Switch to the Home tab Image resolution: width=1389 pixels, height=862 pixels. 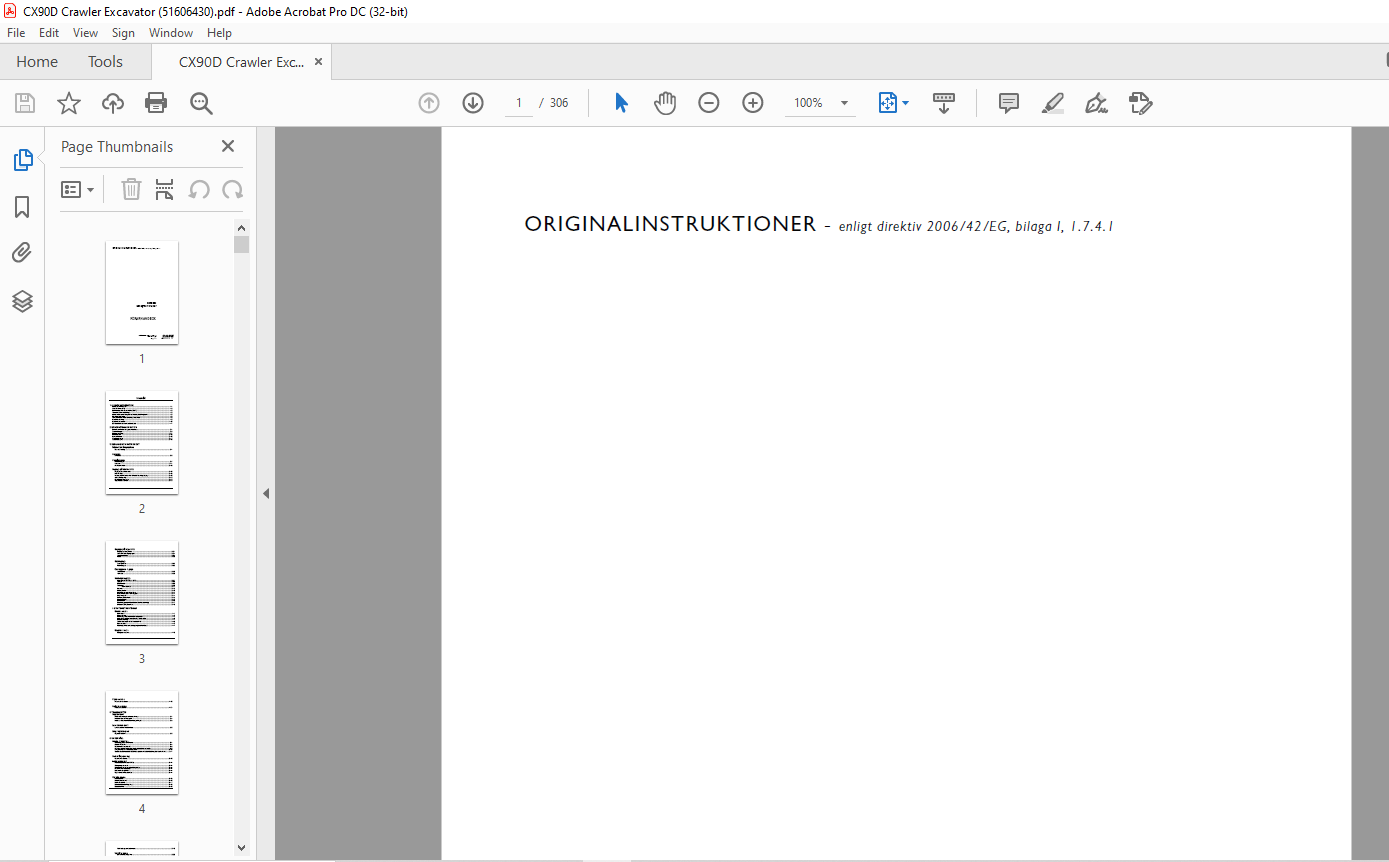tap(37, 62)
